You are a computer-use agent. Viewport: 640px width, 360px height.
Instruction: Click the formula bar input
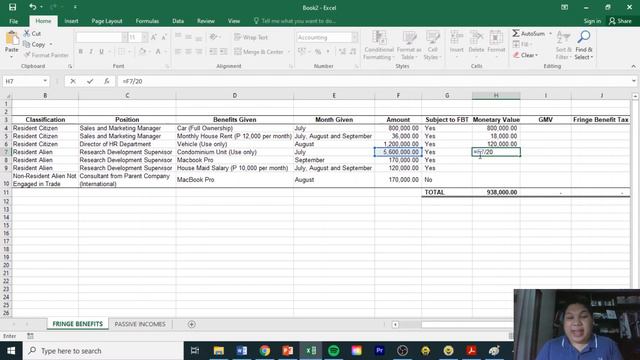(373, 81)
